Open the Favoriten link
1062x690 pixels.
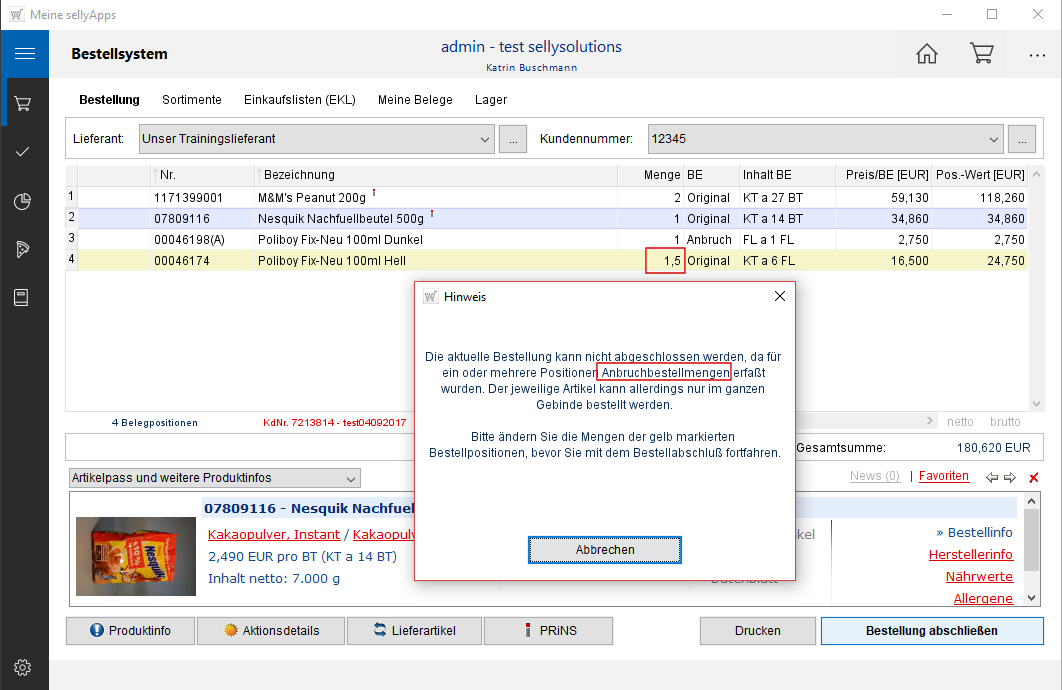943,476
